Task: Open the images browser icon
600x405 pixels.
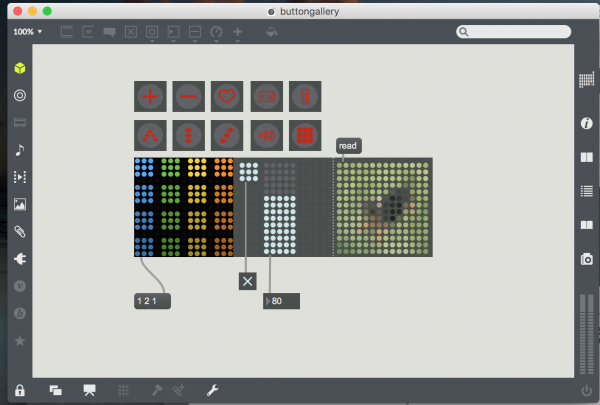Action: (20, 204)
